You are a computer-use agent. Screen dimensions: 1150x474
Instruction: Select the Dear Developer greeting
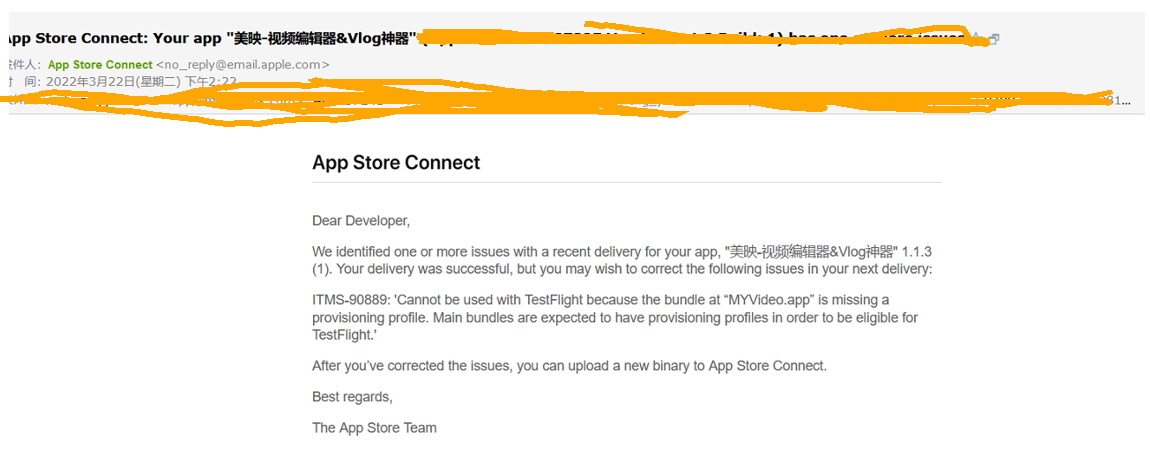click(361, 221)
